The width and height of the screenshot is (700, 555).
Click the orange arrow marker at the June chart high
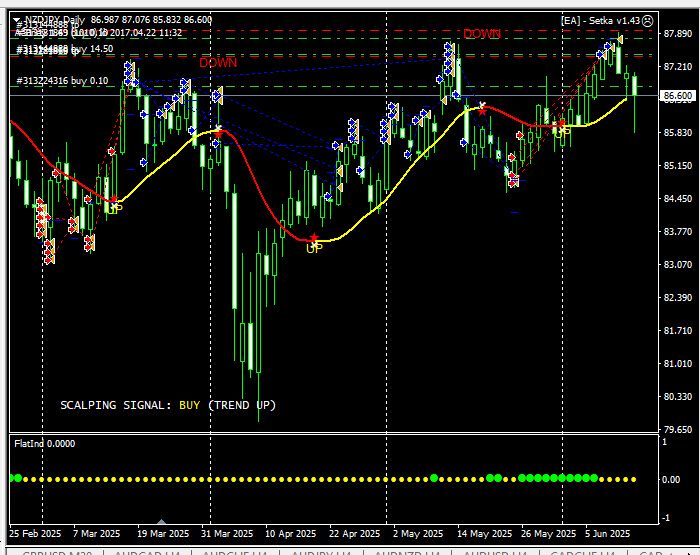620,40
